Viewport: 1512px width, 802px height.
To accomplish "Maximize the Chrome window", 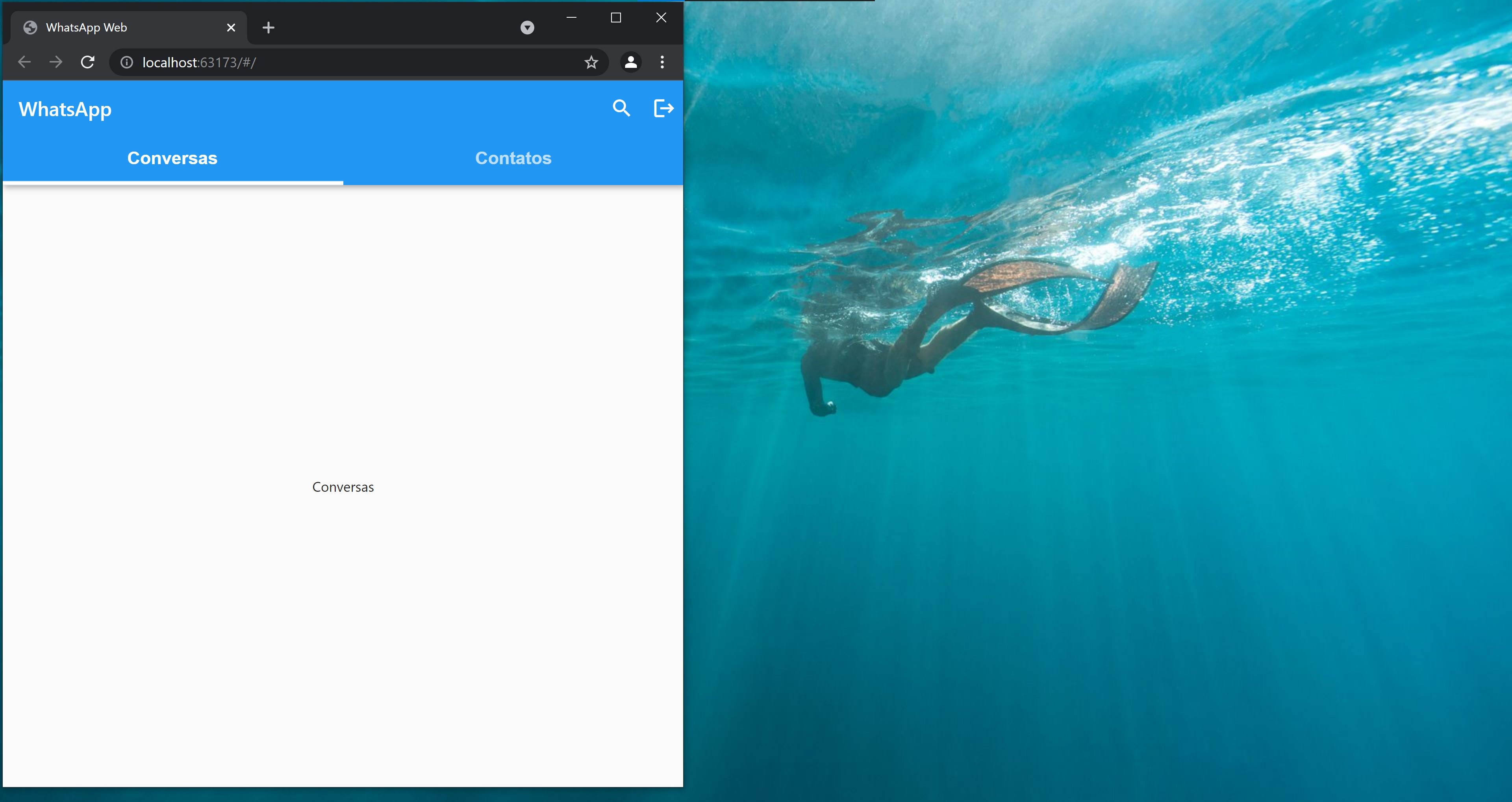I will point(616,18).
